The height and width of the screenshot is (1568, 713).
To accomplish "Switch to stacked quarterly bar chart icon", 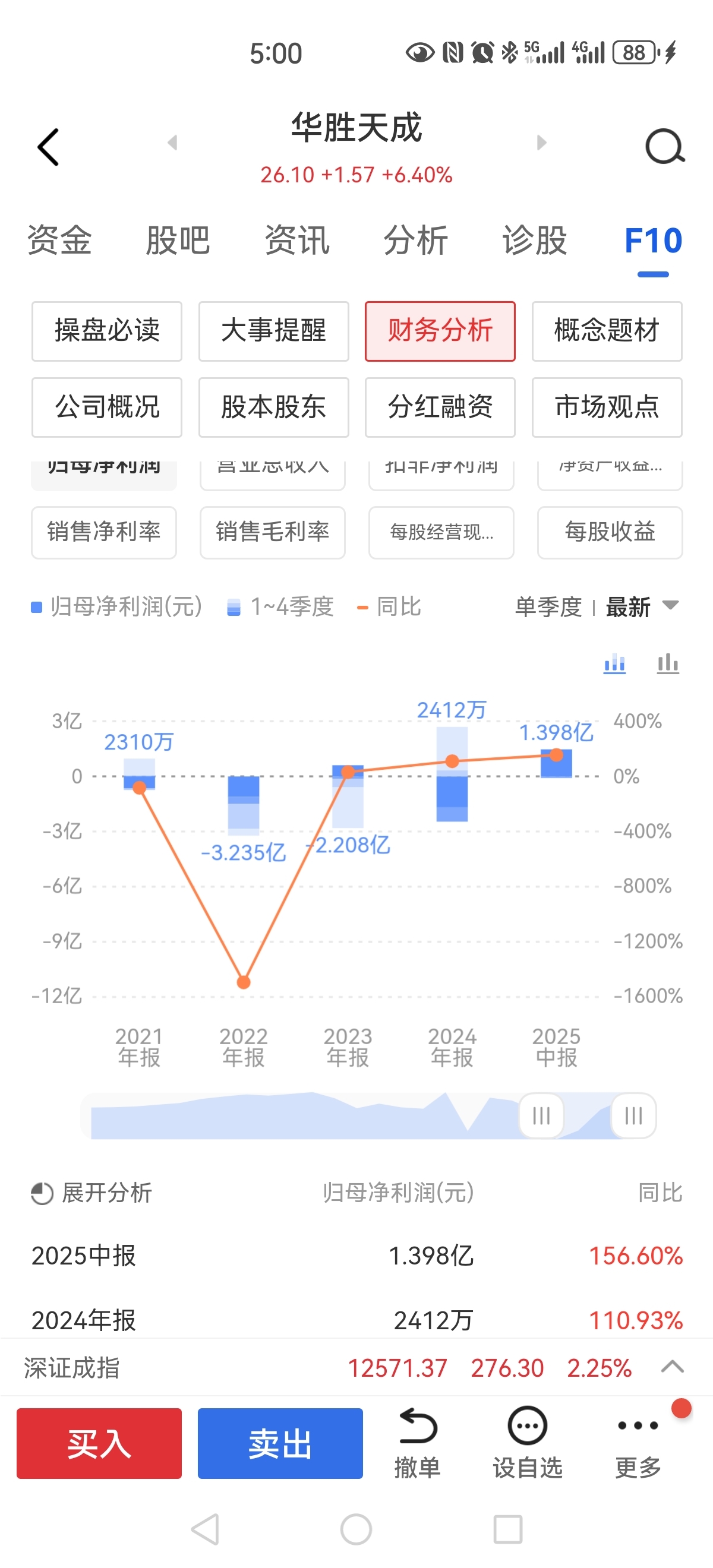I will click(x=614, y=663).
